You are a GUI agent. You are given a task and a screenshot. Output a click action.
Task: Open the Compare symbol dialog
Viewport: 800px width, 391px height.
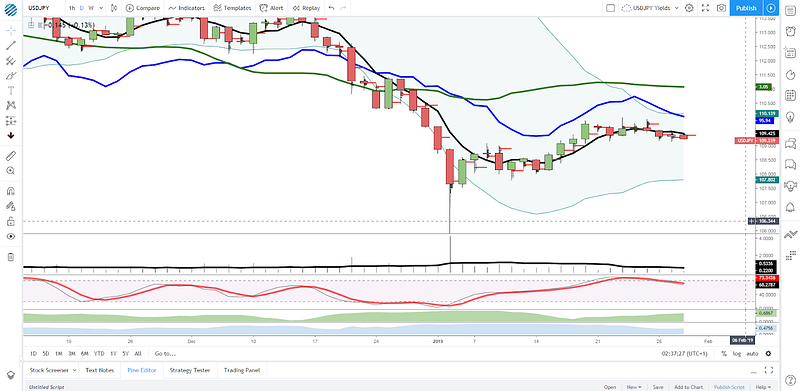143,8
